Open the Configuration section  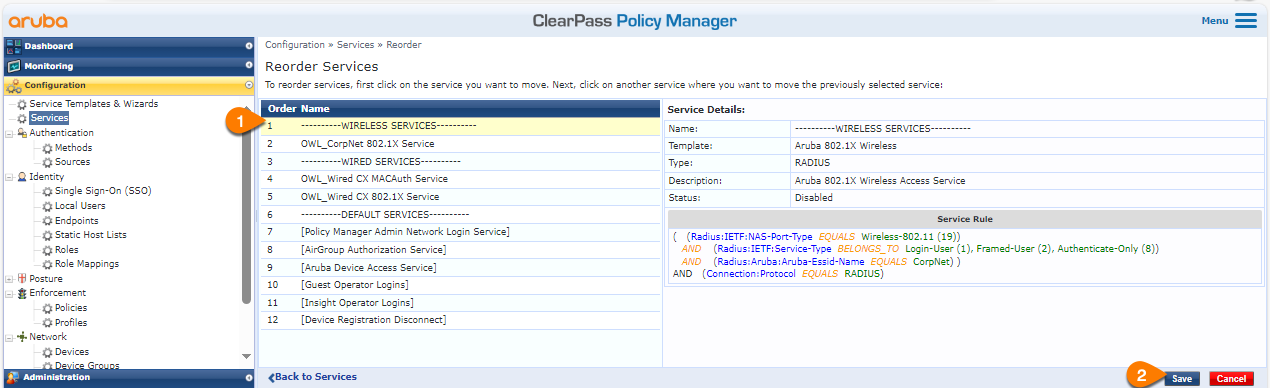pos(129,86)
